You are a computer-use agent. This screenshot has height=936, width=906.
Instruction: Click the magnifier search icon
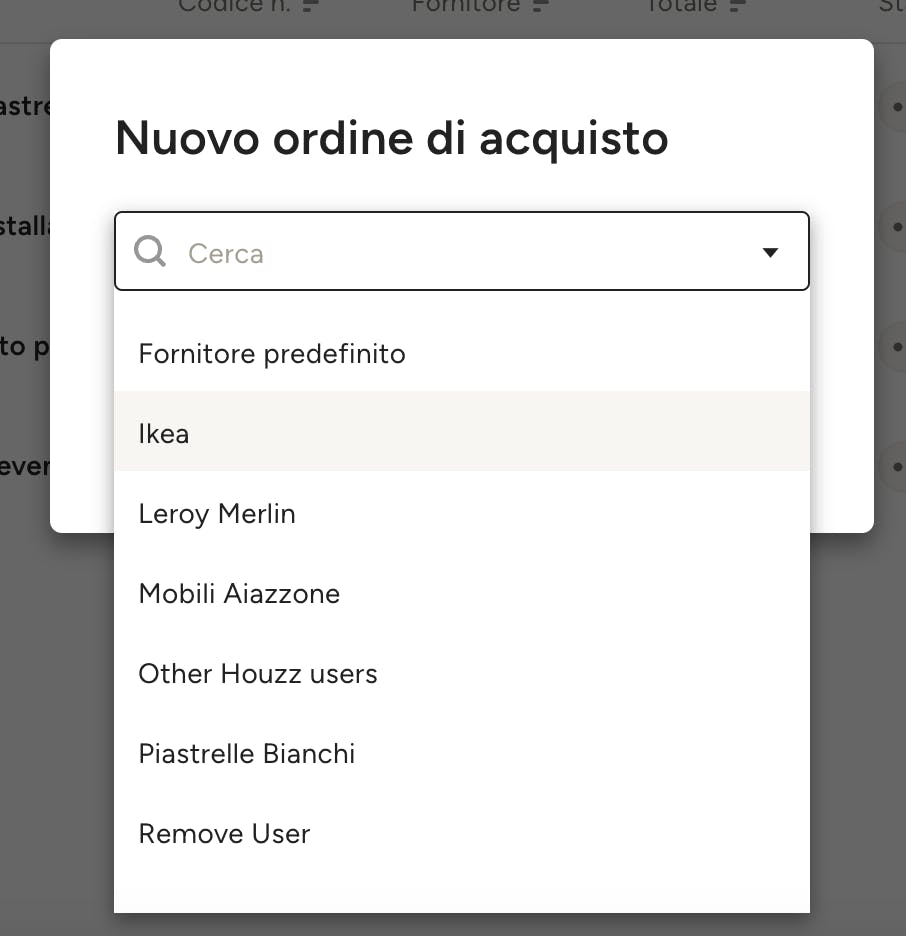[x=150, y=251]
